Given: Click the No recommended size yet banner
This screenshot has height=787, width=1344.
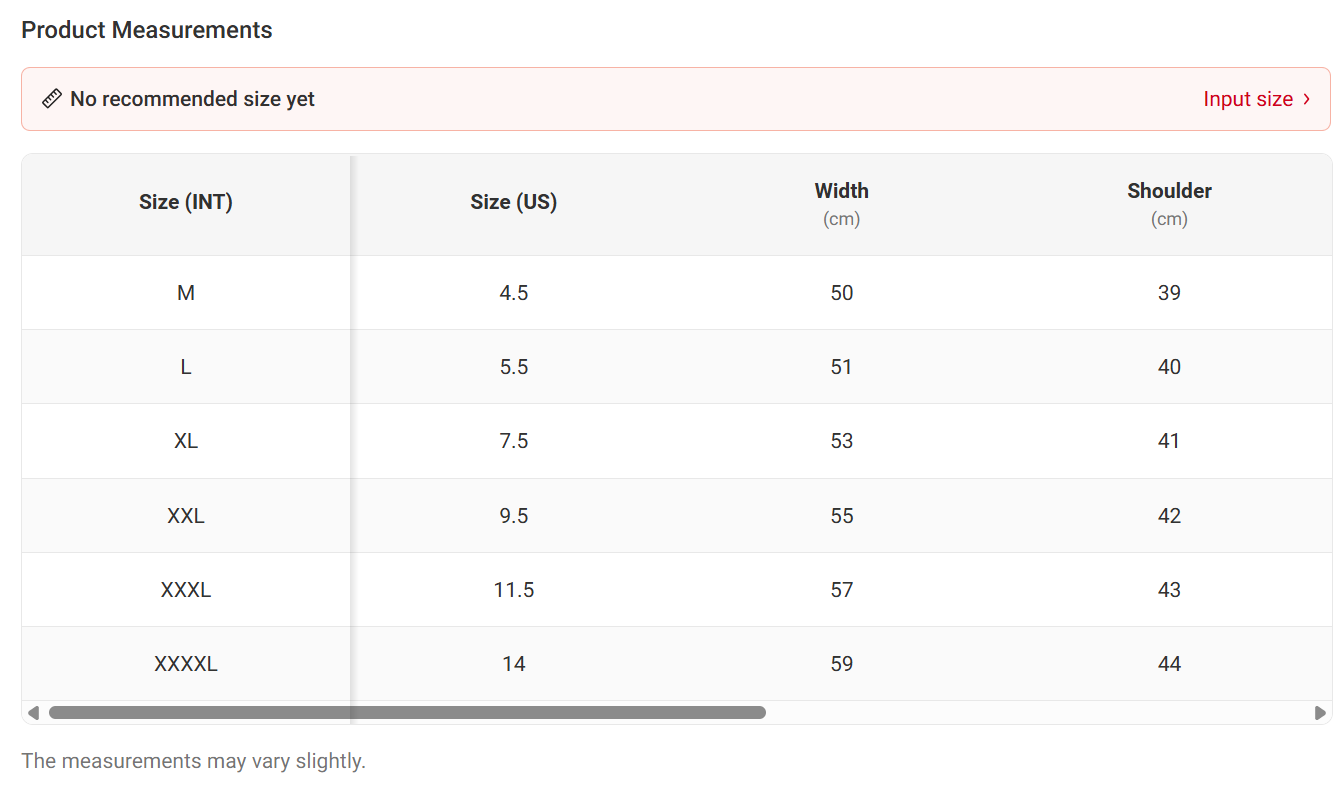Looking at the screenshot, I should pyautogui.click(x=192, y=99).
